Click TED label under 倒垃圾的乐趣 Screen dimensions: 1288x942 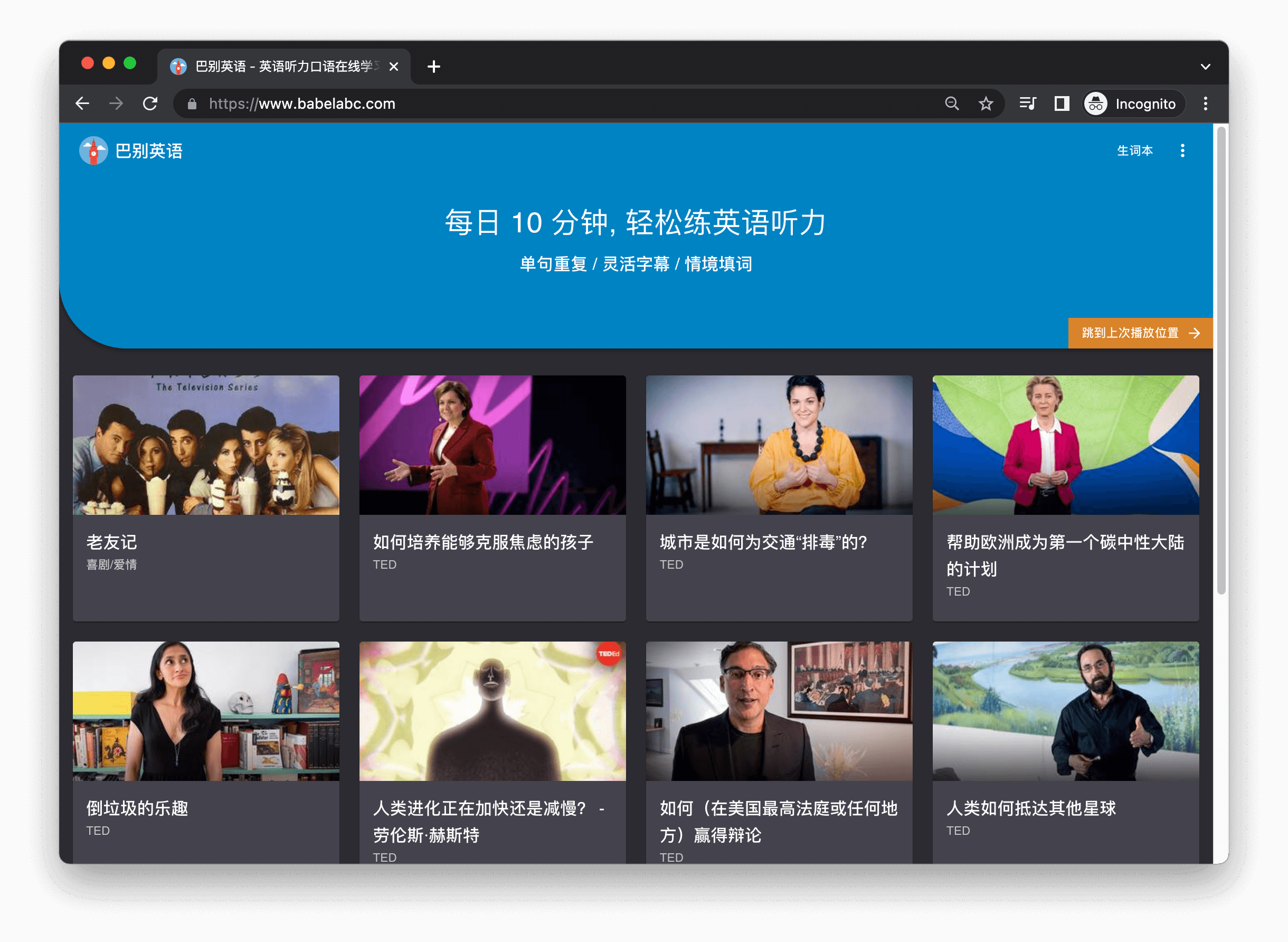98,831
